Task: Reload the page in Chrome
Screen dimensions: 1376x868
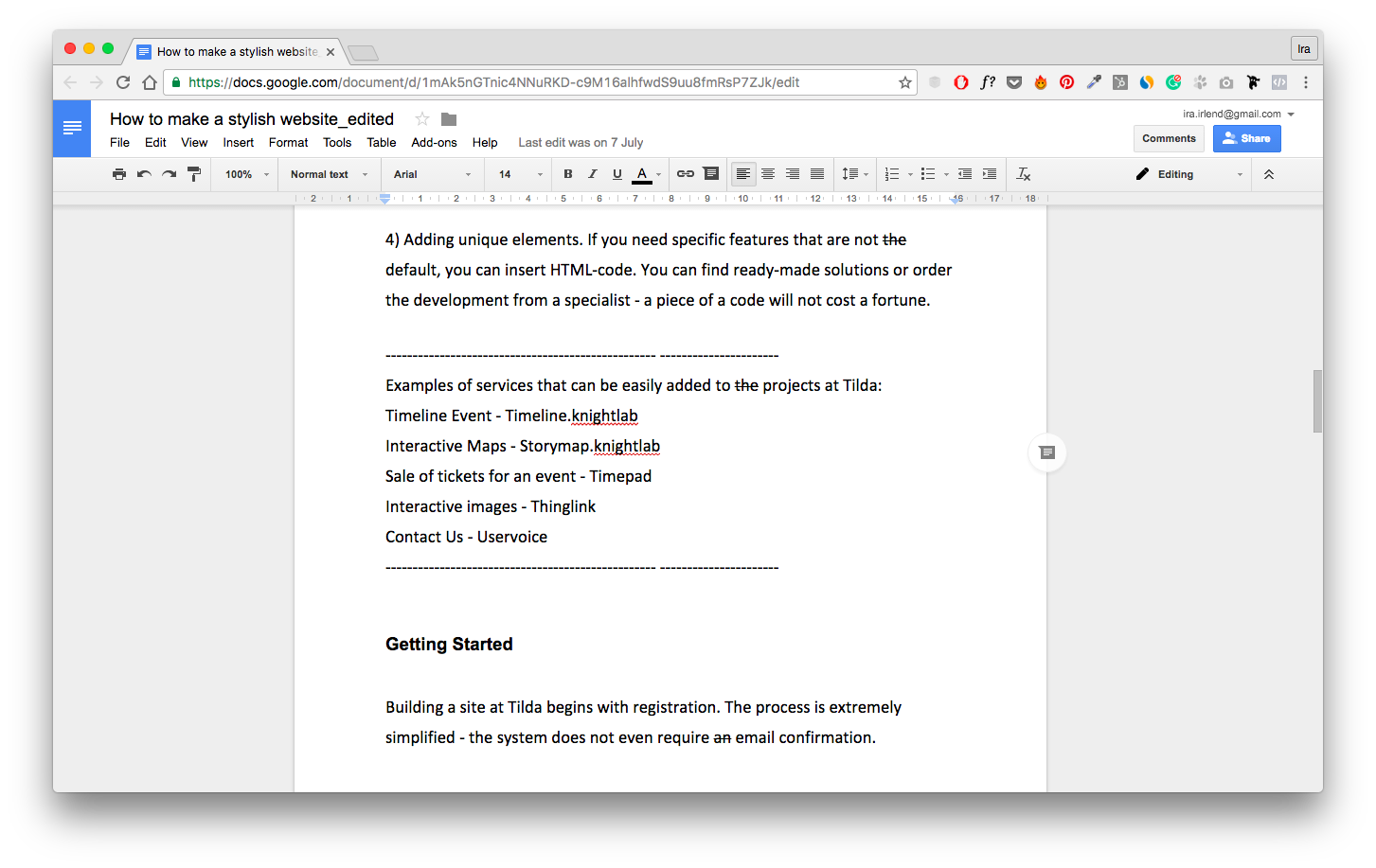Action: (x=123, y=82)
